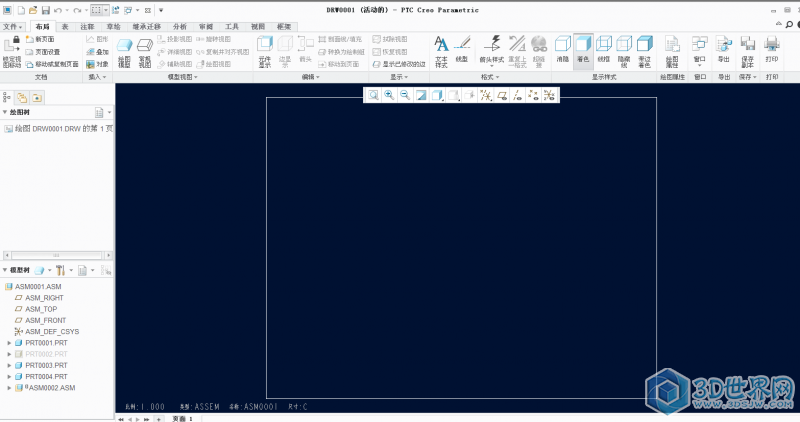
Task: Open the 窗口 (Window) dropdown button
Action: tap(699, 50)
